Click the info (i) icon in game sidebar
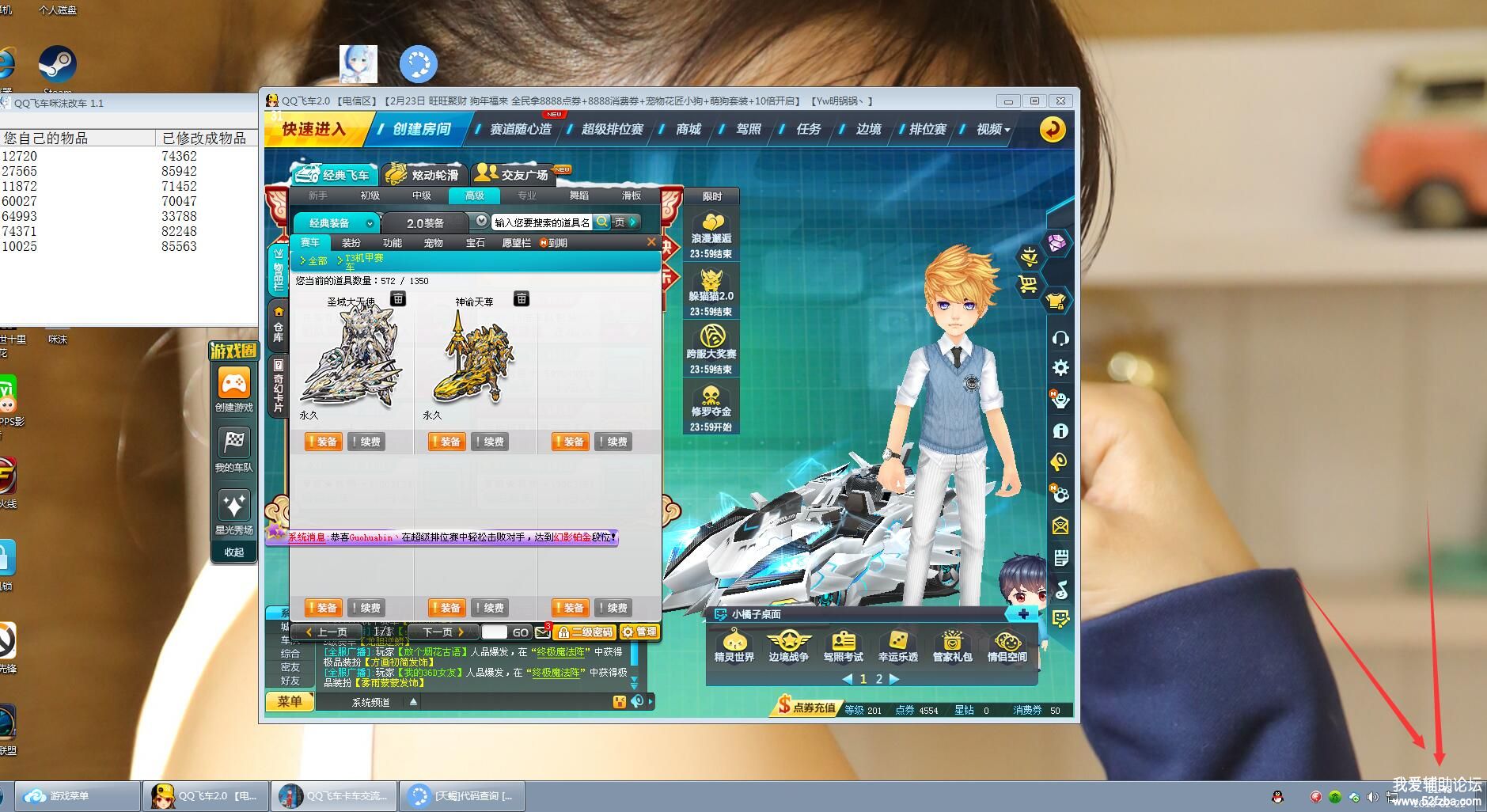Image resolution: width=1487 pixels, height=812 pixels. click(x=1060, y=431)
